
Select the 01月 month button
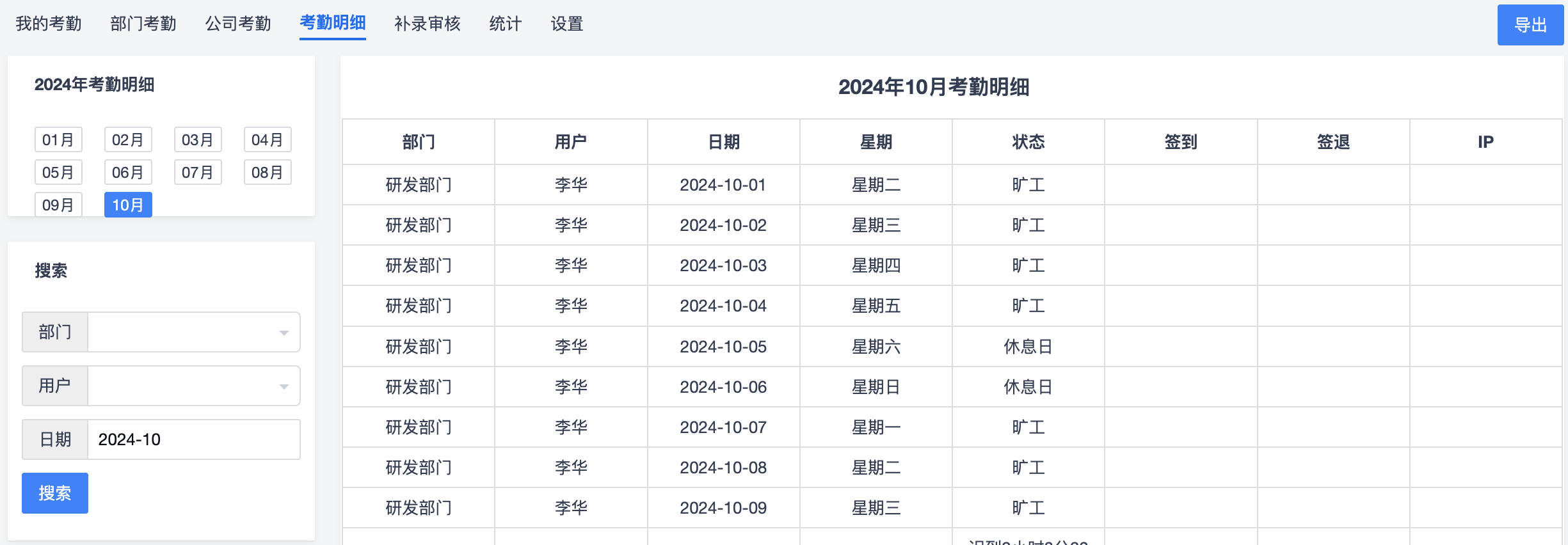(x=58, y=139)
